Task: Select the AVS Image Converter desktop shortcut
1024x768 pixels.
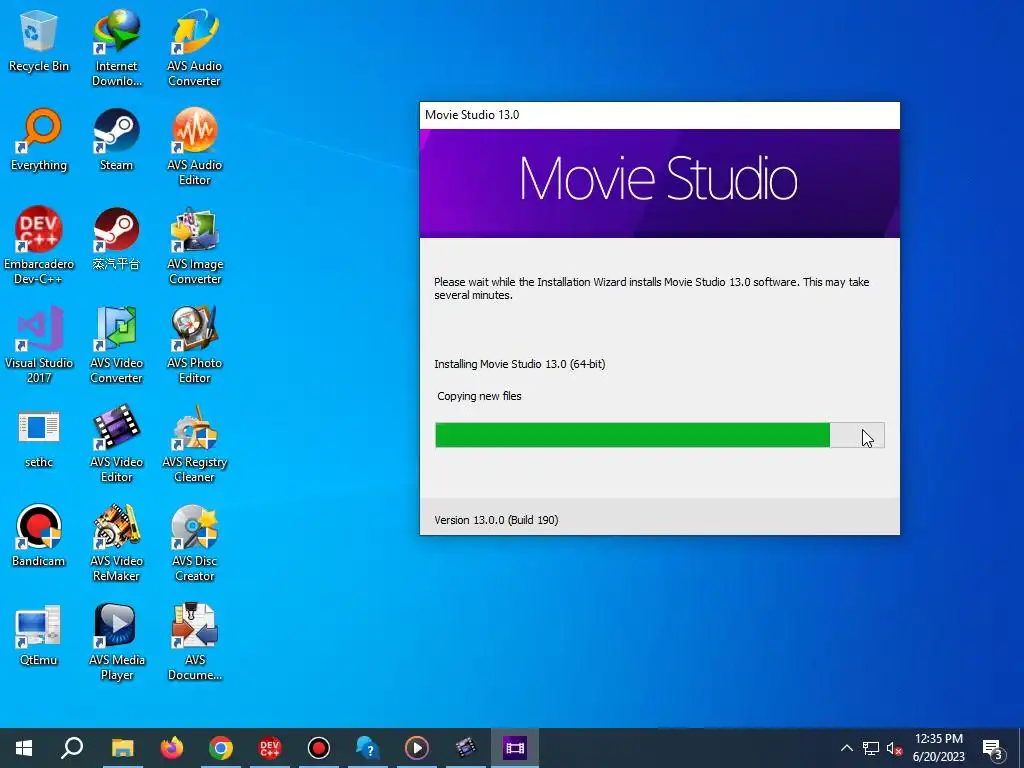Action: [x=195, y=246]
